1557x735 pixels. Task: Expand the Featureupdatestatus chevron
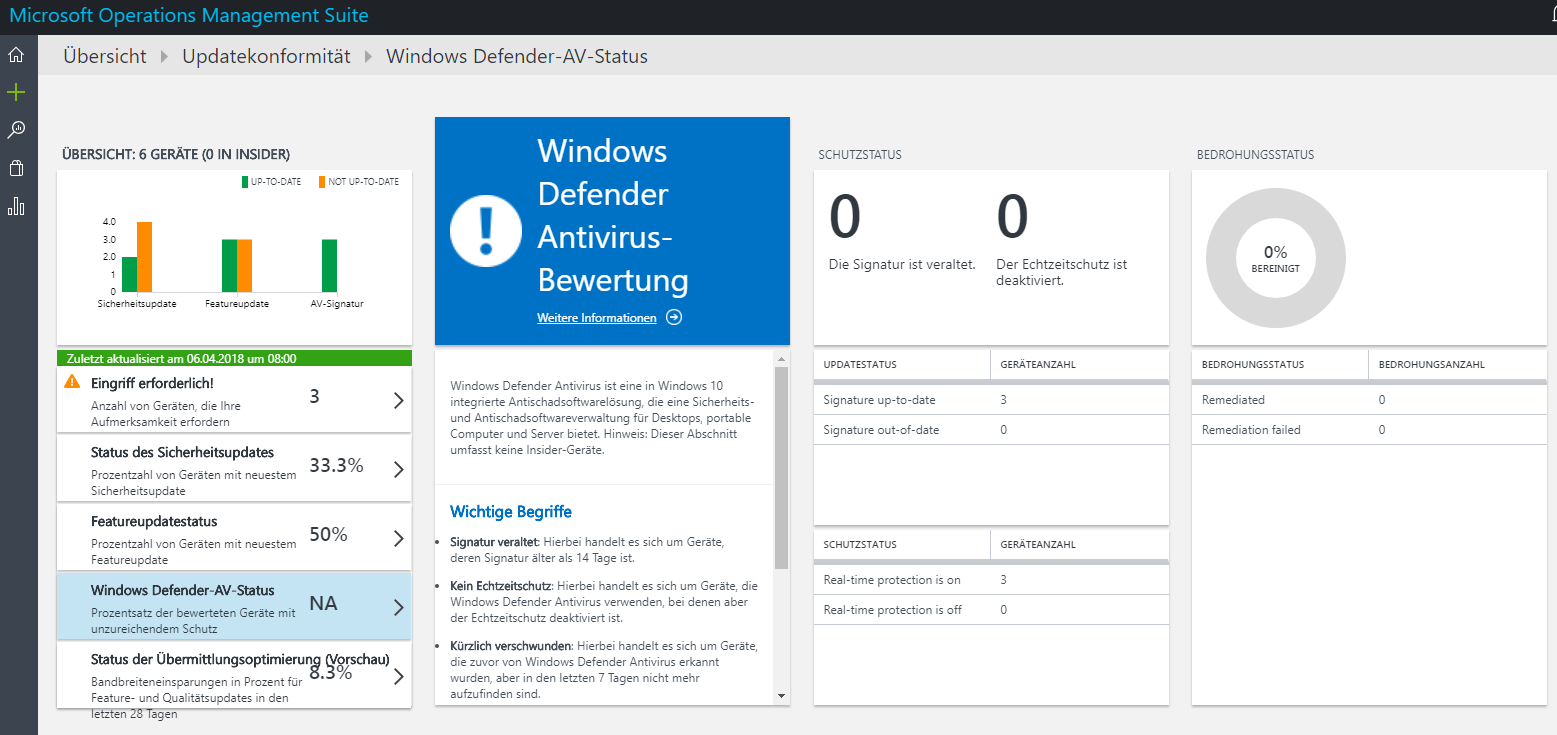tap(398, 538)
